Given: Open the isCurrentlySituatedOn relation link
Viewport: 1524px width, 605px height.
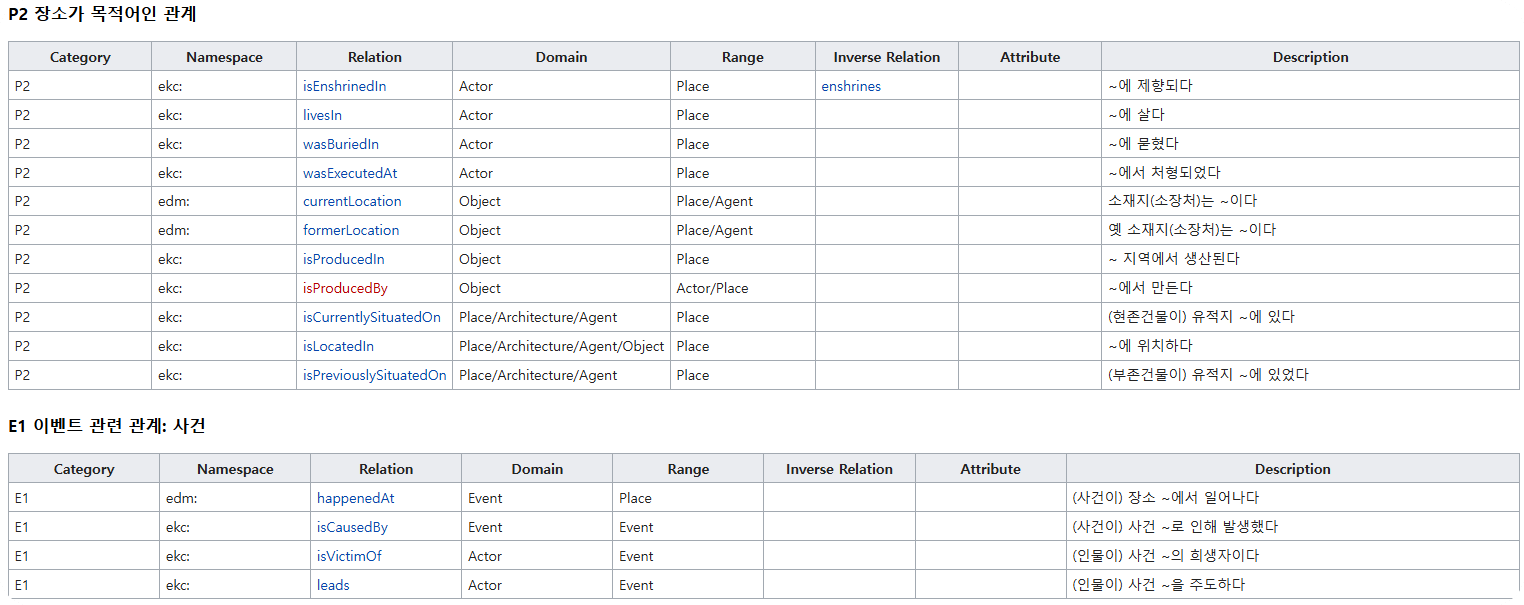Looking at the screenshot, I should 371,317.
